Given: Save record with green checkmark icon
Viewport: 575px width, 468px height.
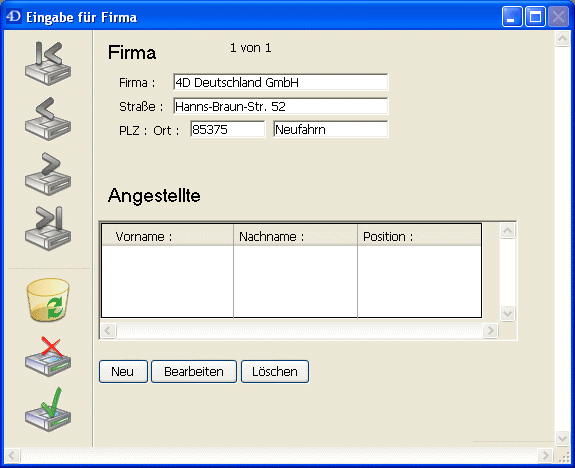Looking at the screenshot, I should (48, 409).
